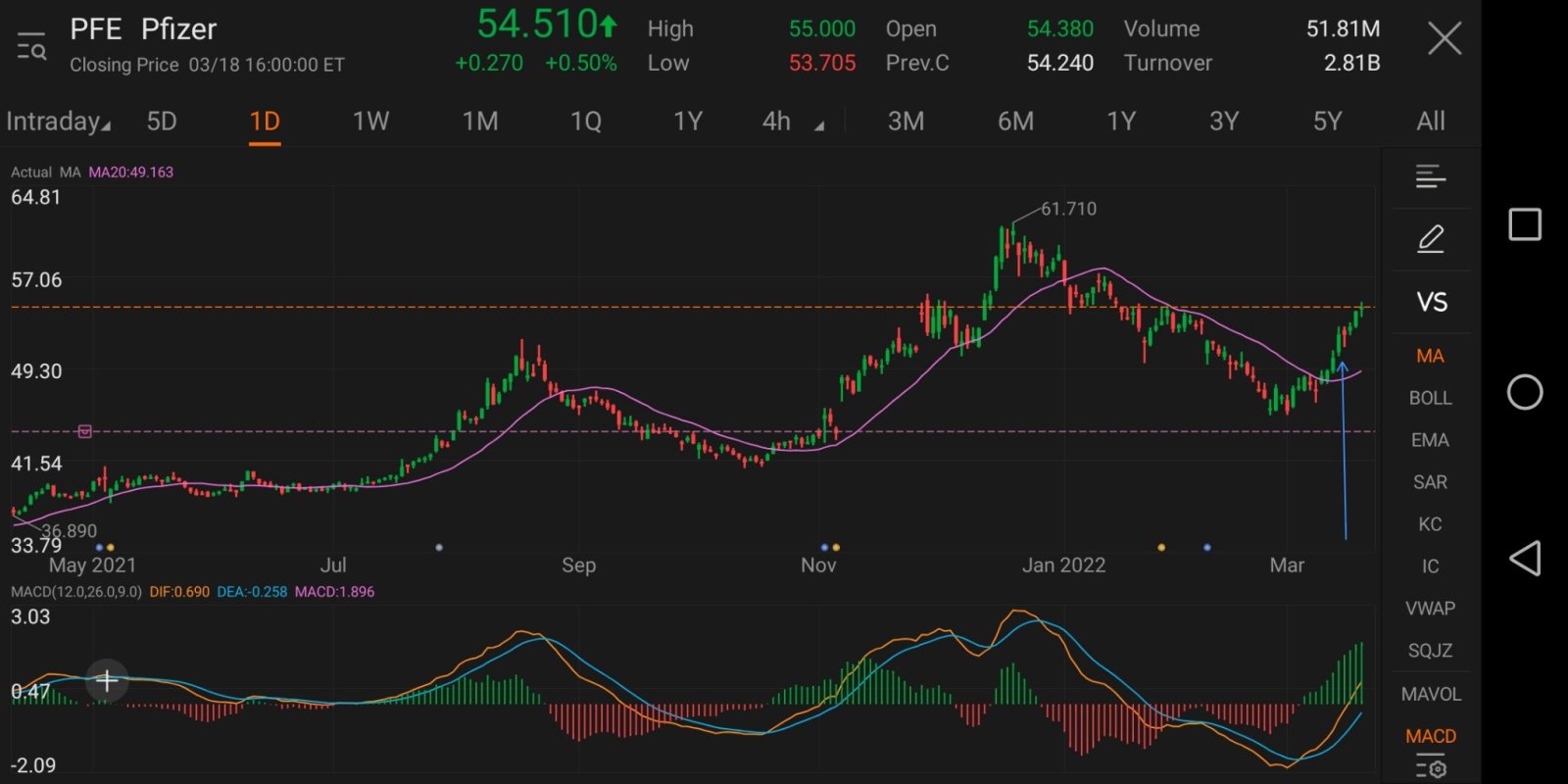Viewport: 1568px width, 784px height.
Task: Show the All time range
Action: pyautogui.click(x=1430, y=122)
